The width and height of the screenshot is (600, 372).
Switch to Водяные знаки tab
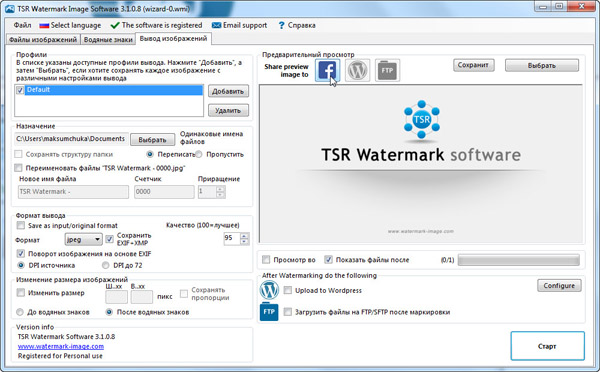108,39
